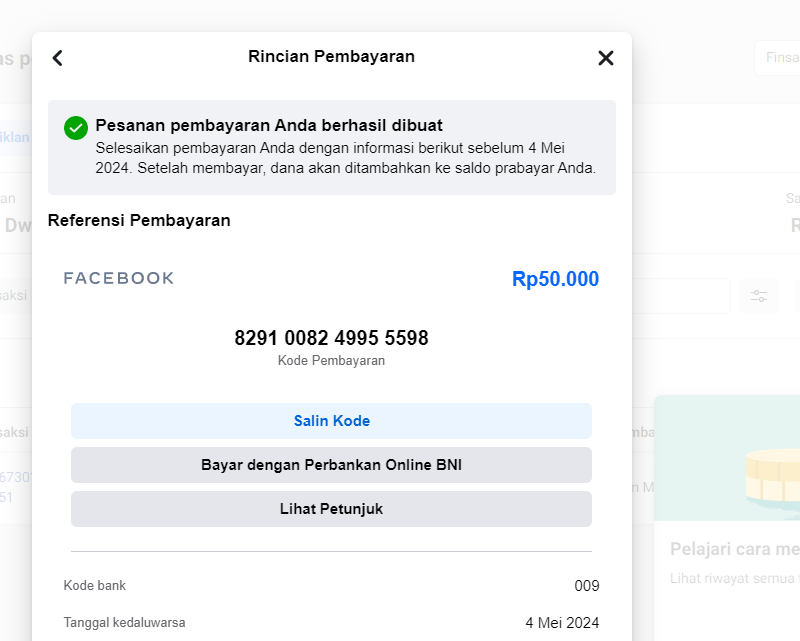Click the Kode Pembayaran label
This screenshot has width=800, height=641.
(331, 361)
